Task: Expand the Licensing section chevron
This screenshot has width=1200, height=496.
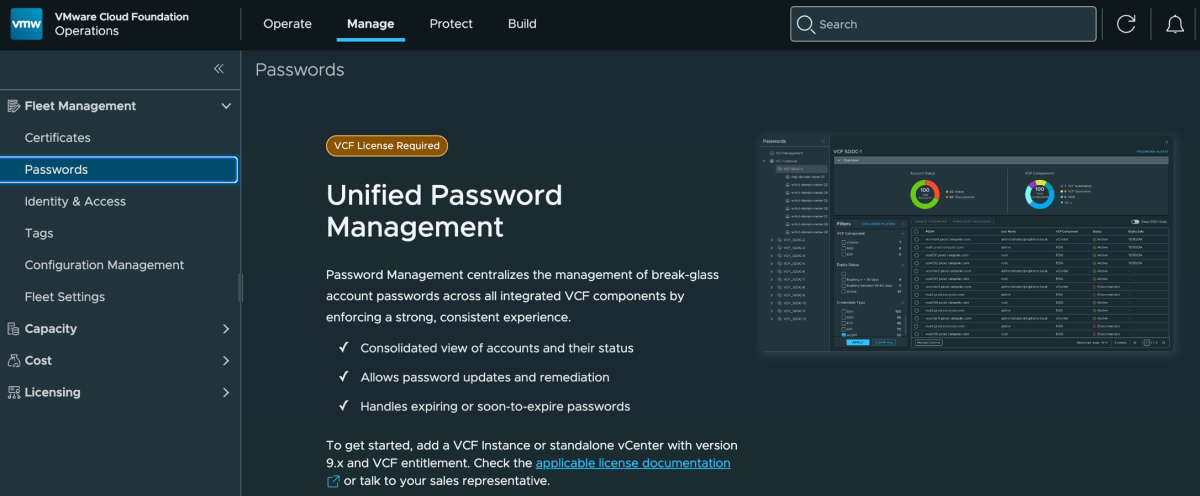Action: [226, 393]
